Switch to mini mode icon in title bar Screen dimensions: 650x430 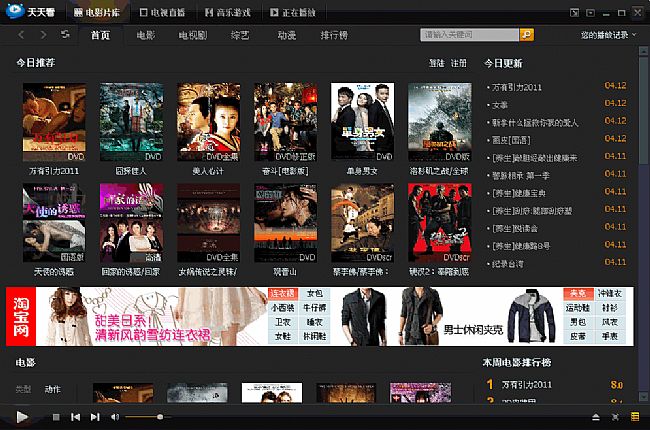pos(574,13)
